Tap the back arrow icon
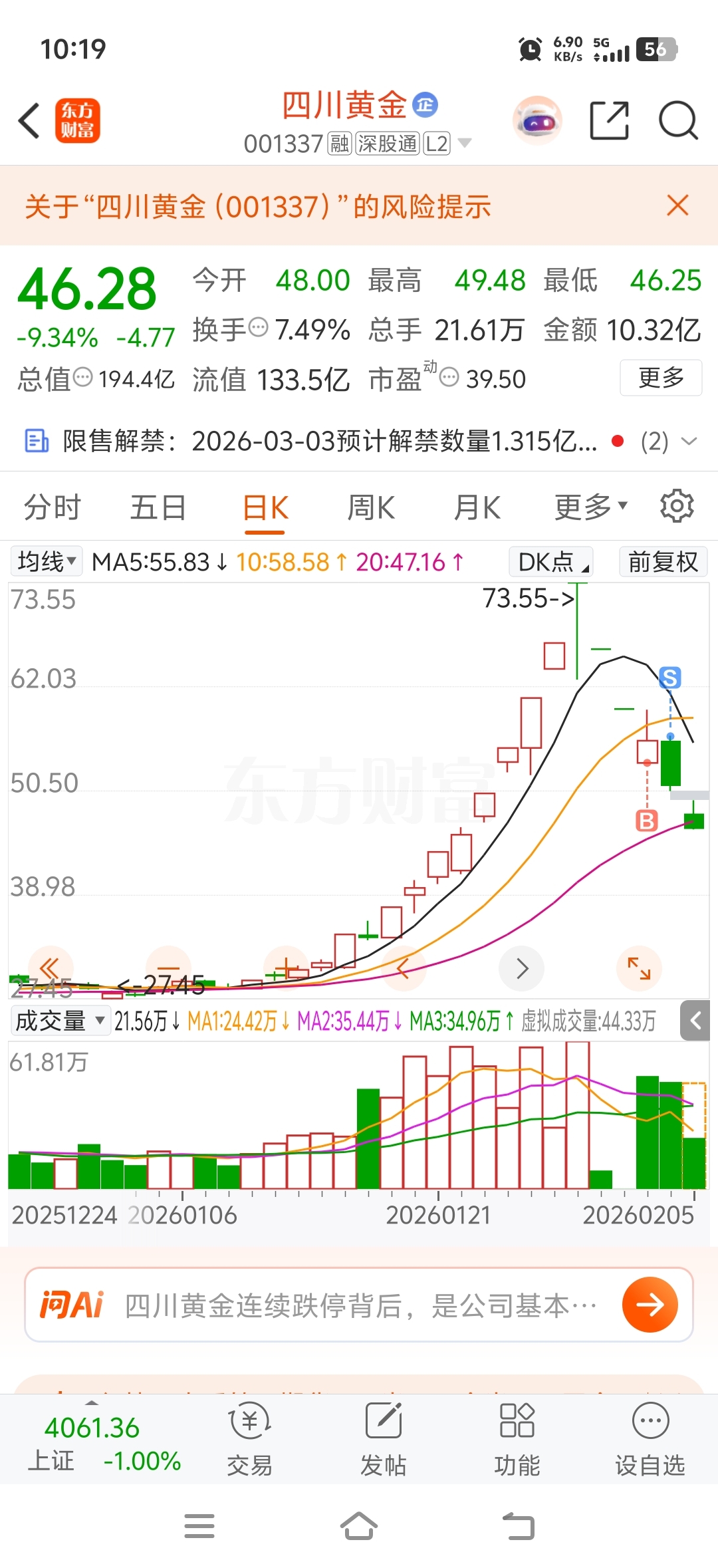 [29, 120]
